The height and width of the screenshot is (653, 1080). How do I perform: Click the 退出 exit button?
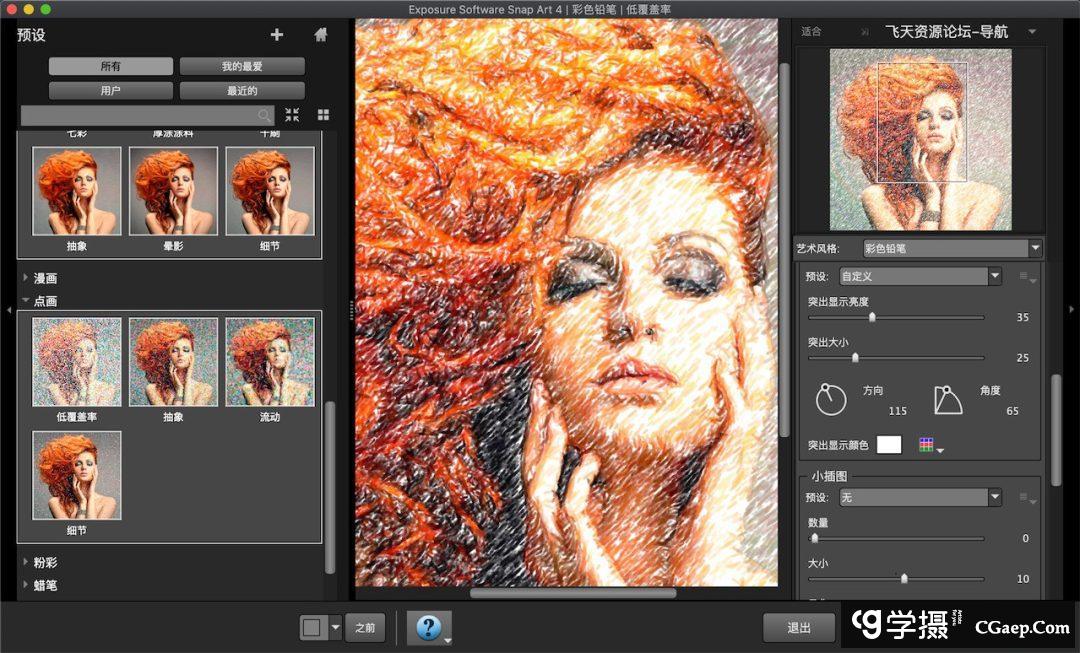[x=799, y=628]
